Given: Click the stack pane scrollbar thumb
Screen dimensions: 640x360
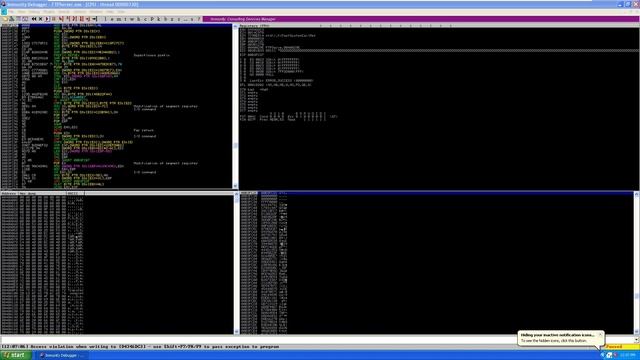Looking at the screenshot, I should (637, 296).
